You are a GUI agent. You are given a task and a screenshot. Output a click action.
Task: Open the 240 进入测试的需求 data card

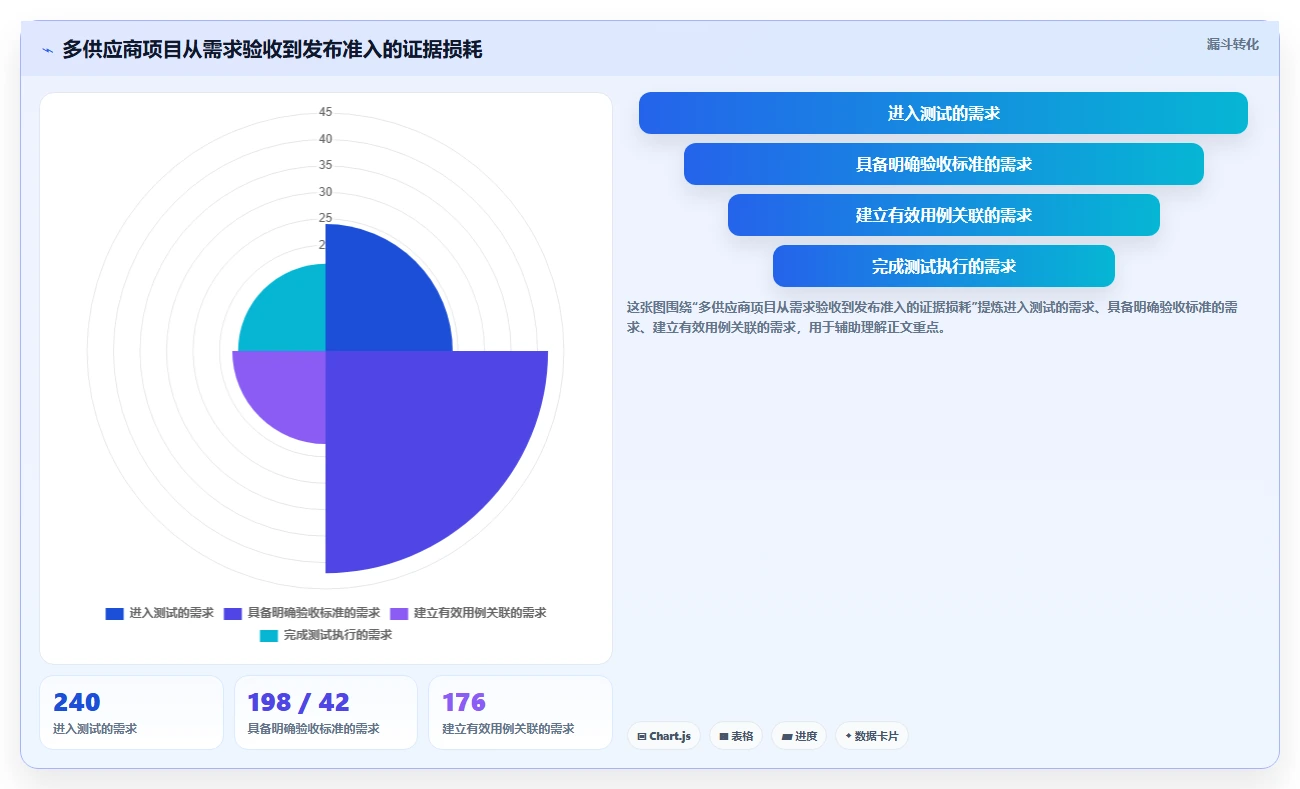click(x=131, y=712)
